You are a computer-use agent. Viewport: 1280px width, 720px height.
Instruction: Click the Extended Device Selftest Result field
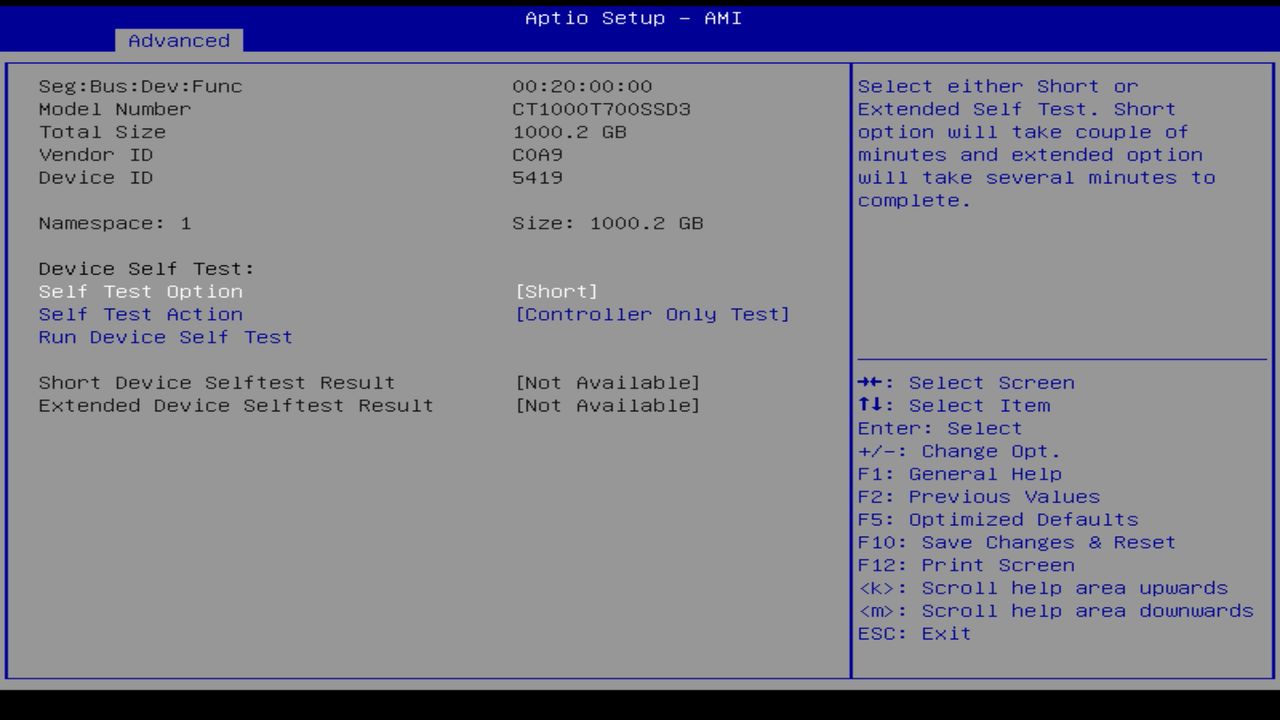(x=235, y=405)
